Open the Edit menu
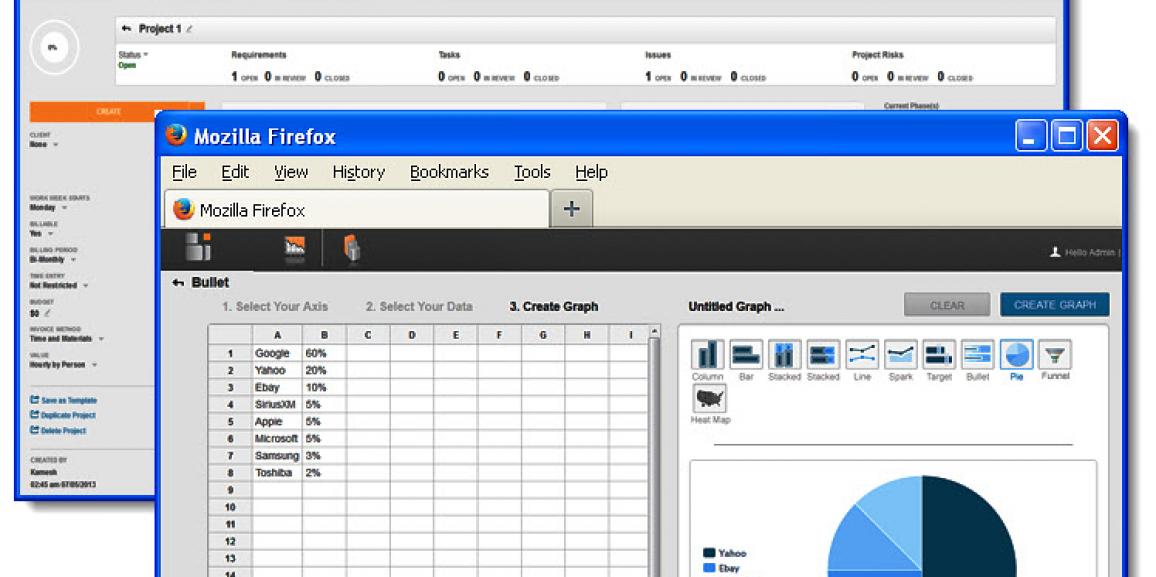Viewport: 1156px width, 577px height. coord(235,172)
